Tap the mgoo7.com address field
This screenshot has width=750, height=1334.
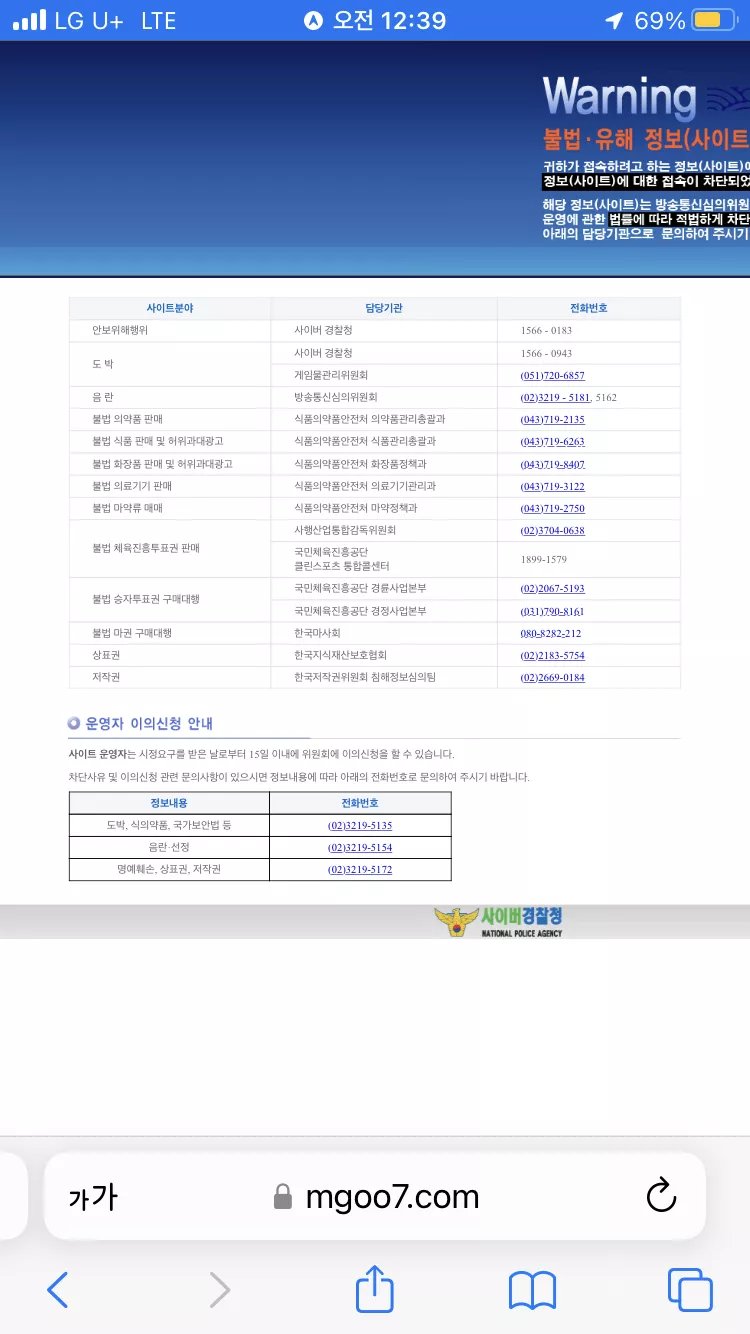(375, 1196)
